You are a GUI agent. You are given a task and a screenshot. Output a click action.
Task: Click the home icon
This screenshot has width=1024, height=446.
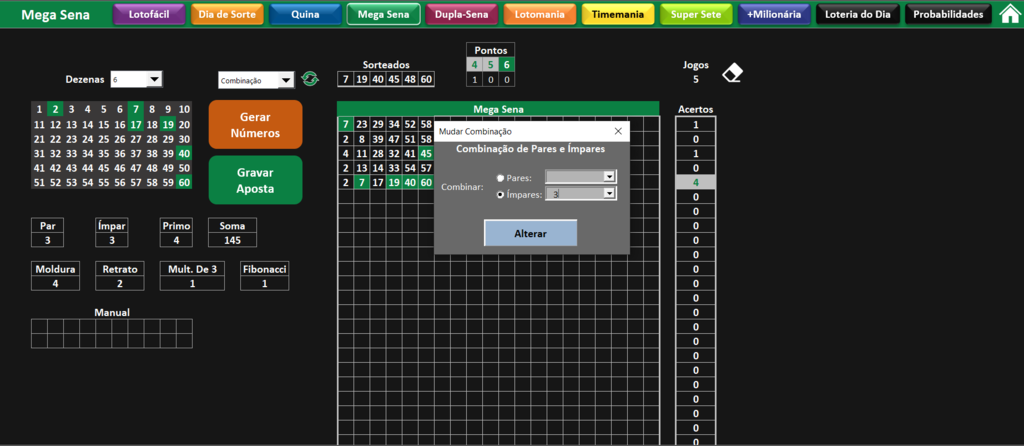click(x=1010, y=14)
